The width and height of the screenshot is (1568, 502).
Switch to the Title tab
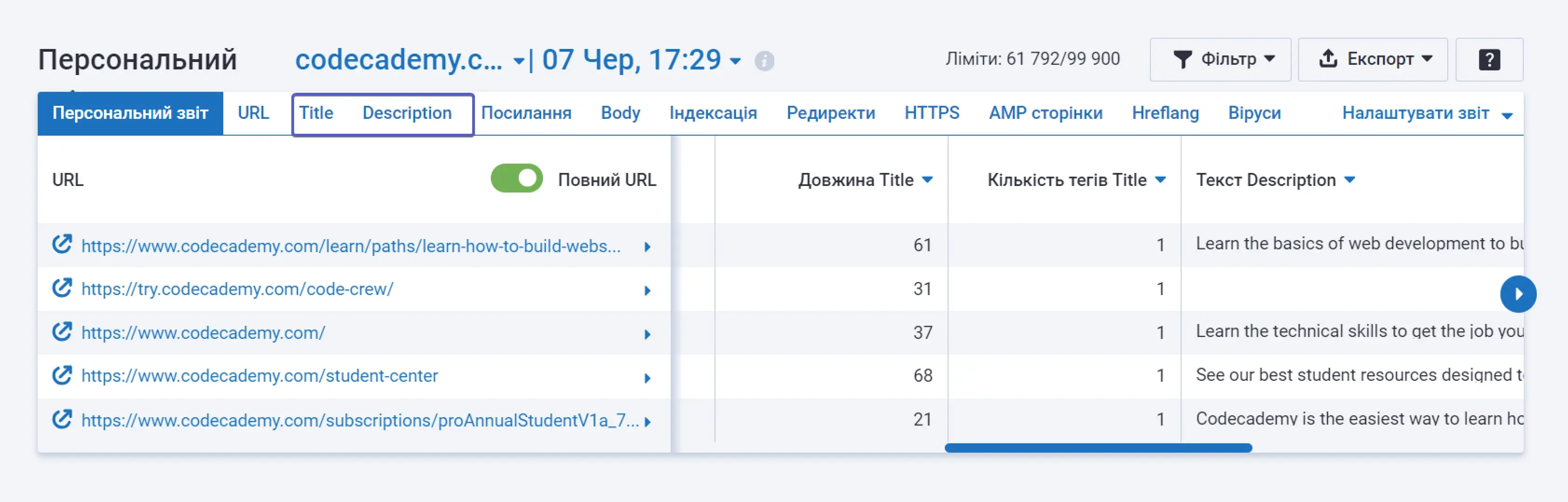click(x=316, y=113)
